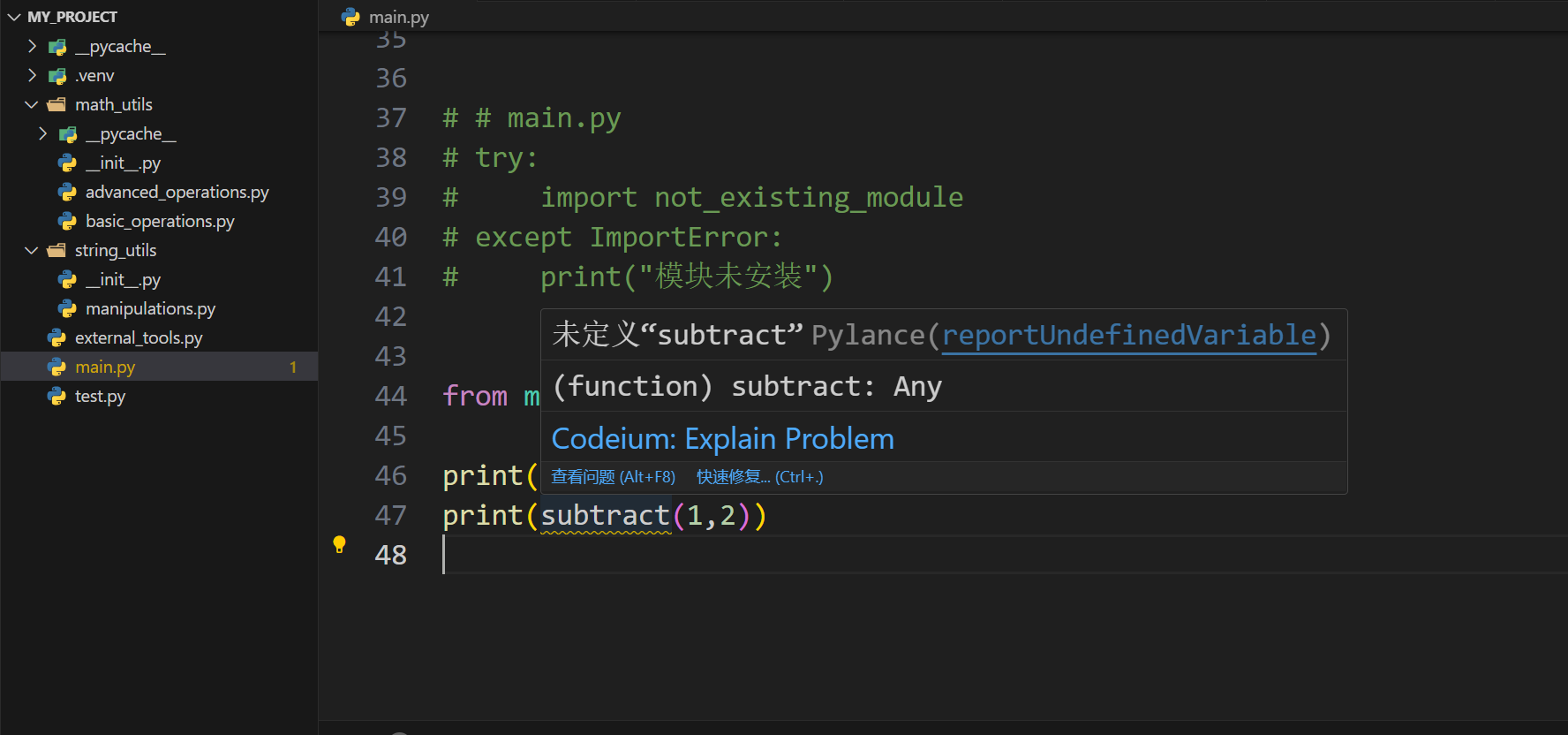
Task: Open __init__.py under string_utils
Action: pos(123,279)
